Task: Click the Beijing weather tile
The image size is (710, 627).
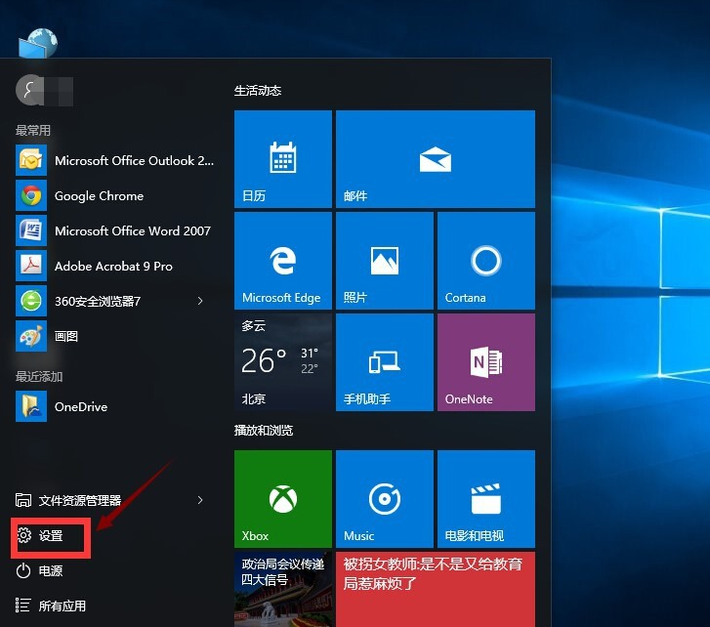Action: coord(282,362)
